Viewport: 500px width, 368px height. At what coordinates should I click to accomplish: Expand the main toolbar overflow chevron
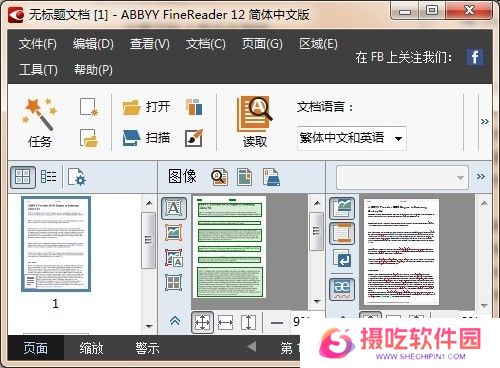pos(485,122)
